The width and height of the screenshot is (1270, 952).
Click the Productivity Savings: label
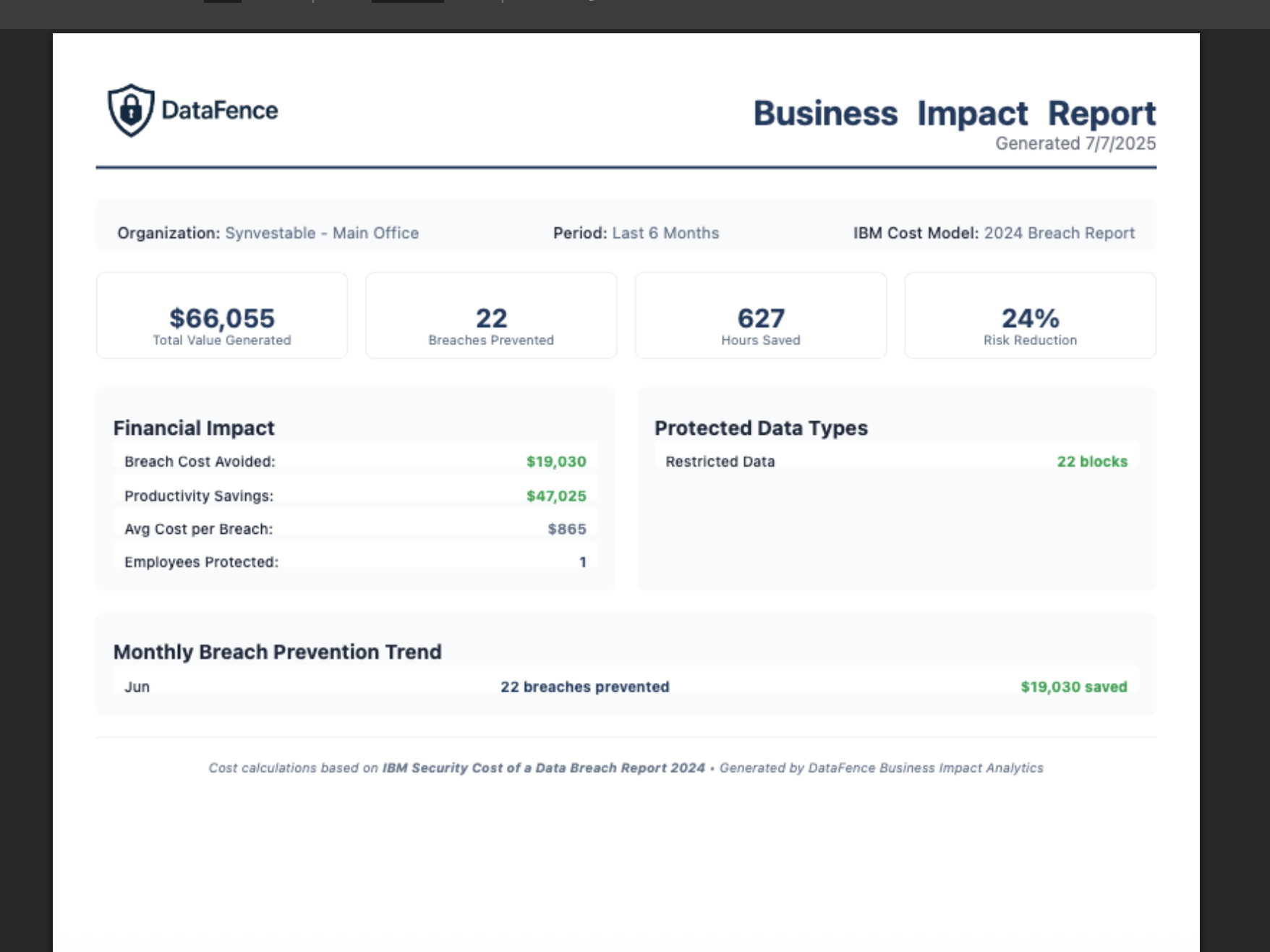199,496
